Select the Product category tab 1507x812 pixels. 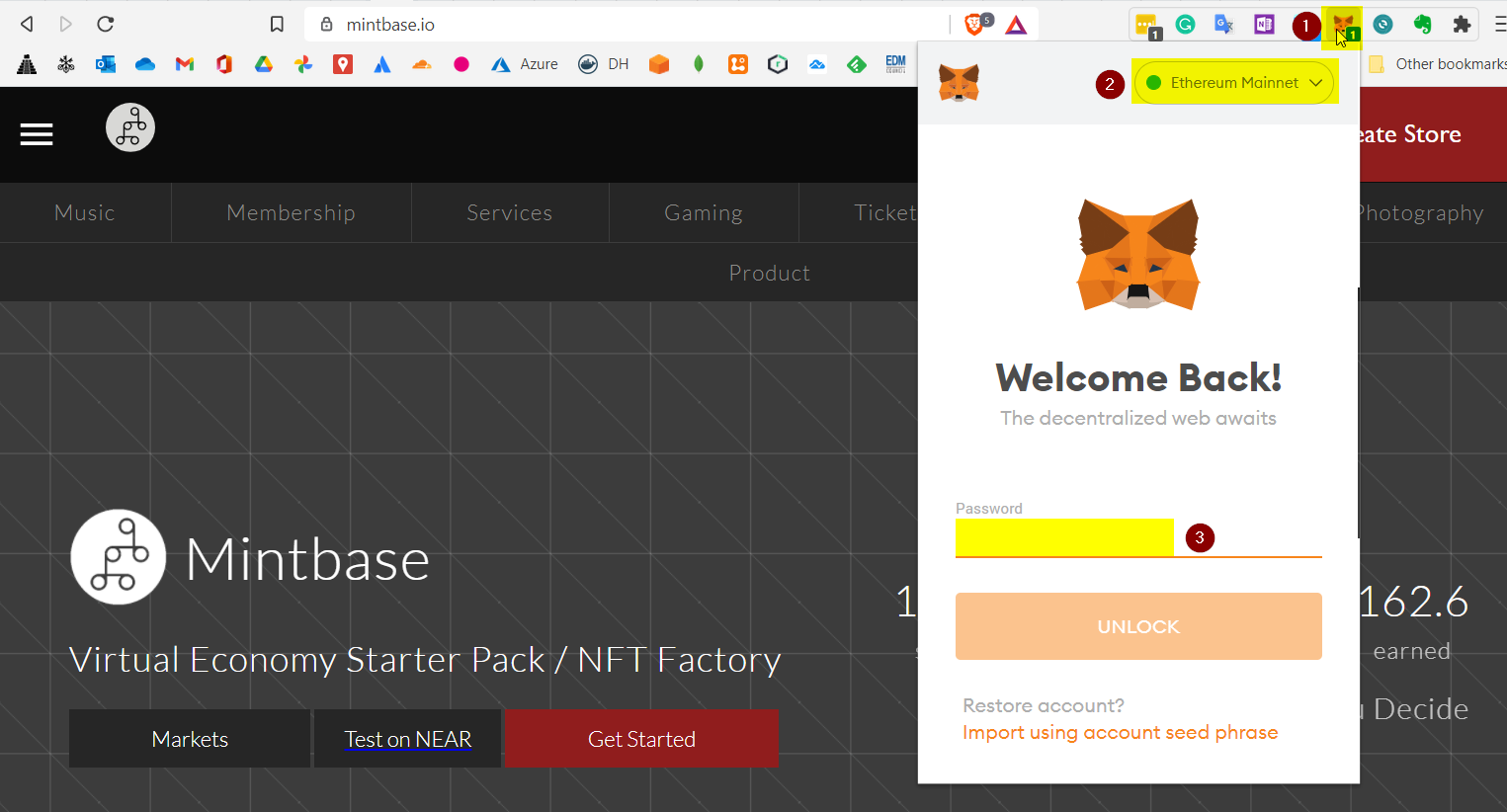769,273
